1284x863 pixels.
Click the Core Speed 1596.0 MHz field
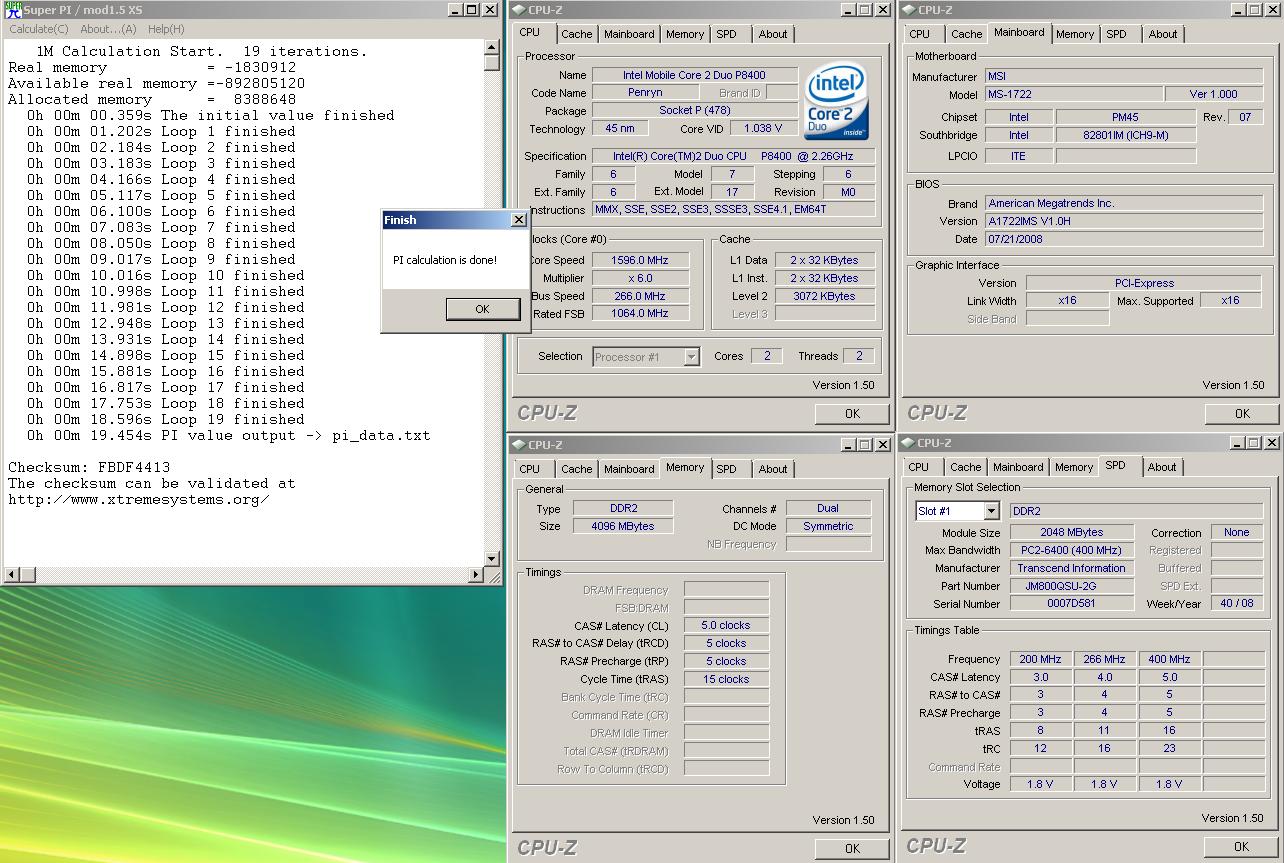640,260
